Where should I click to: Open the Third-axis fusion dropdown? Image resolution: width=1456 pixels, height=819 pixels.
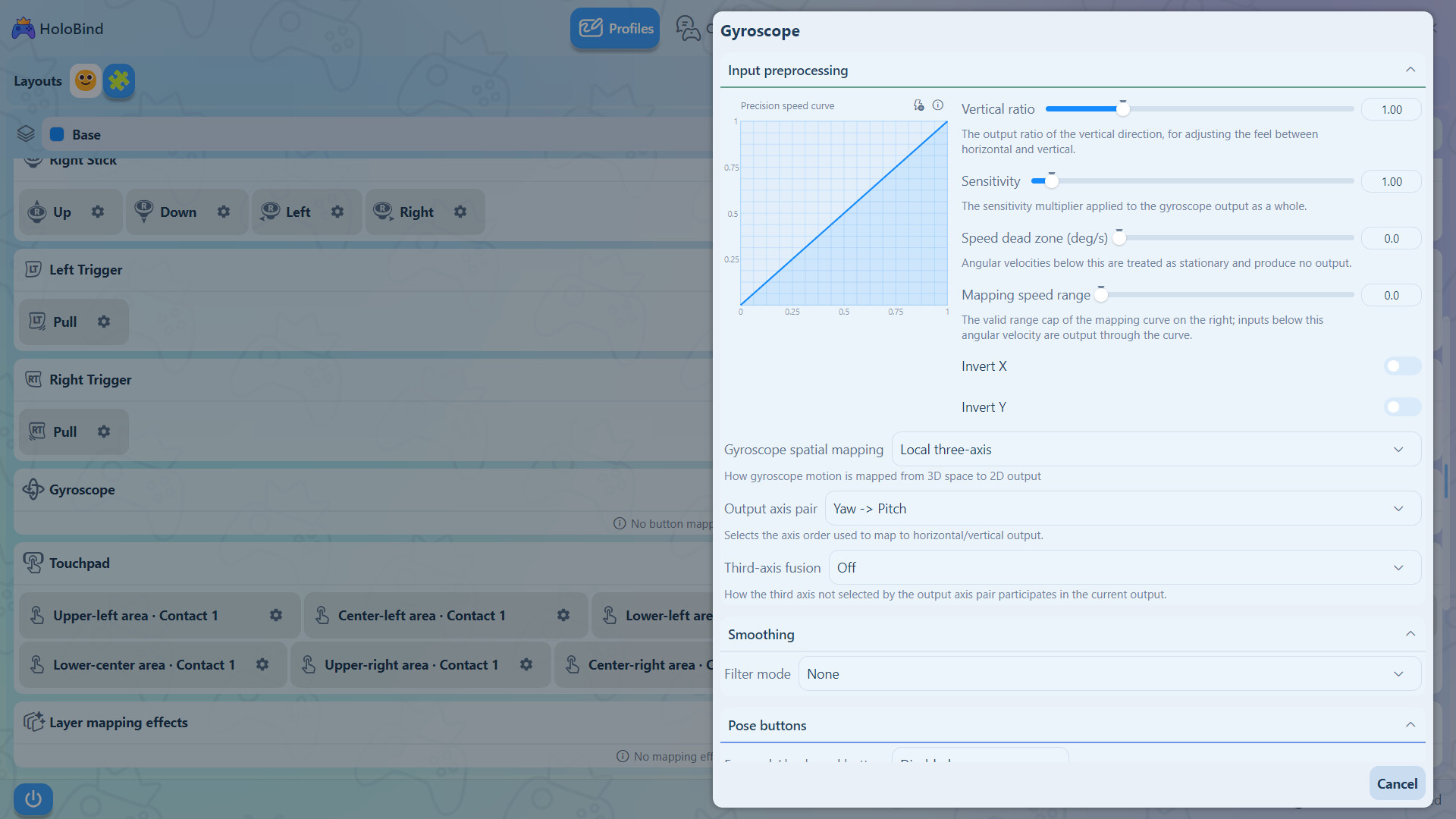pyautogui.click(x=1125, y=568)
